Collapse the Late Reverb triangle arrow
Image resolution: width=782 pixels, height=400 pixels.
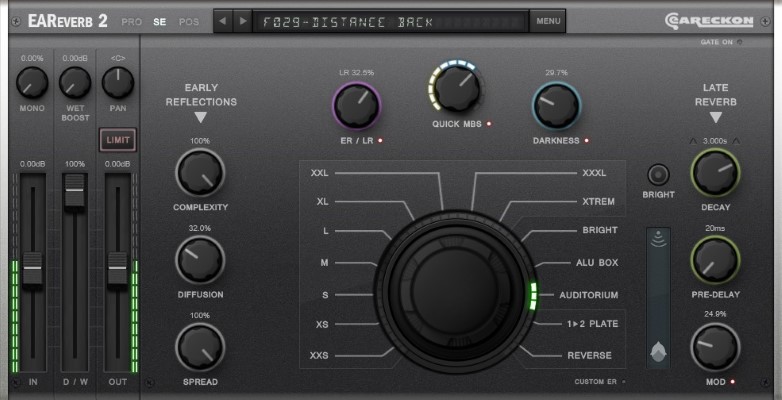pos(716,118)
